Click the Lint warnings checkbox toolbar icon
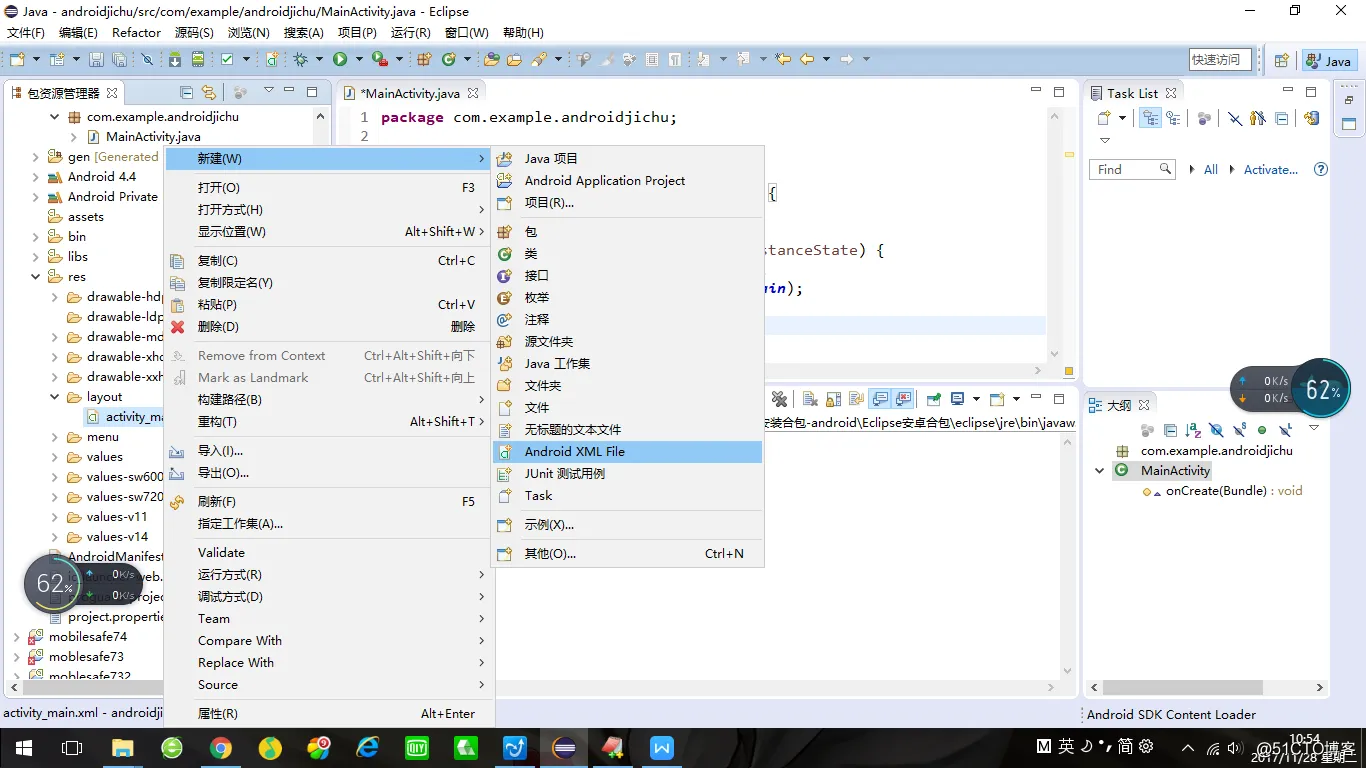The height and width of the screenshot is (768, 1366). [227, 60]
